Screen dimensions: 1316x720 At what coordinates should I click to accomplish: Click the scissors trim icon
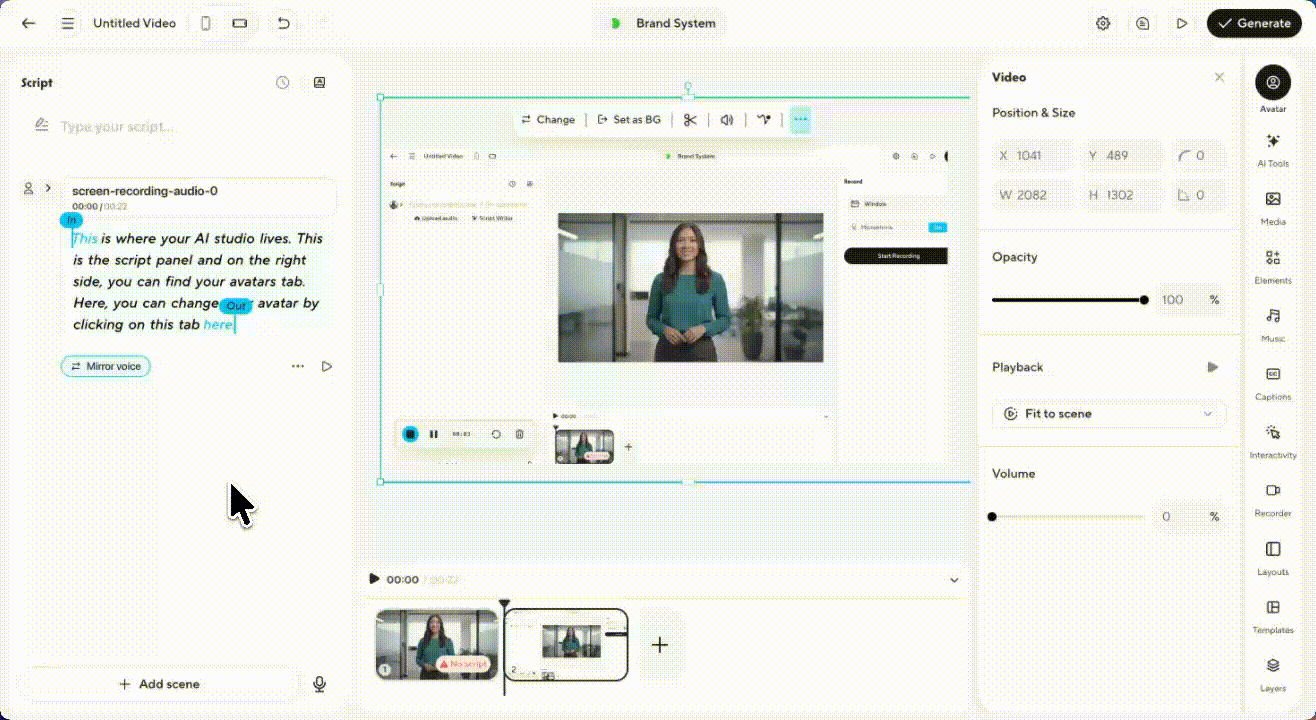[x=690, y=120]
